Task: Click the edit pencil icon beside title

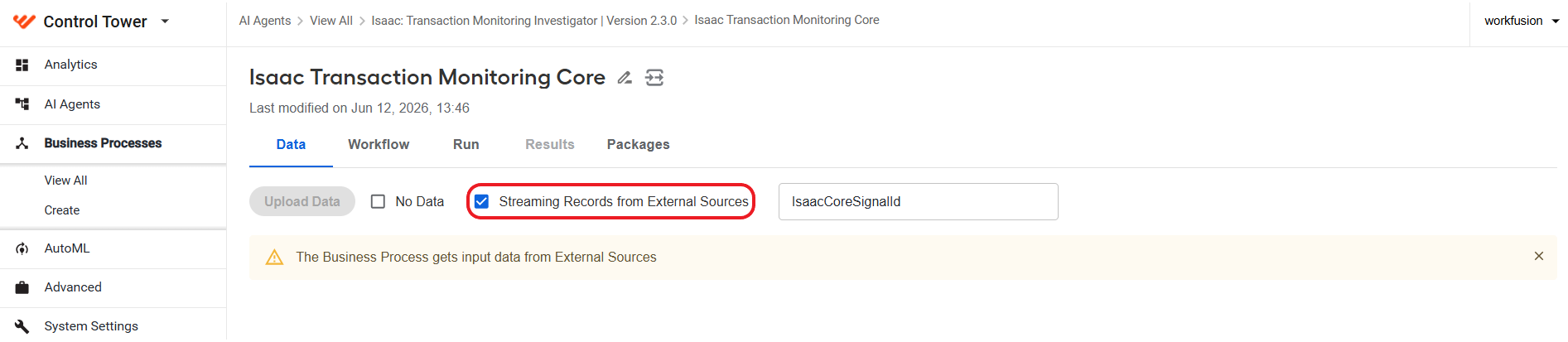Action: tap(625, 78)
